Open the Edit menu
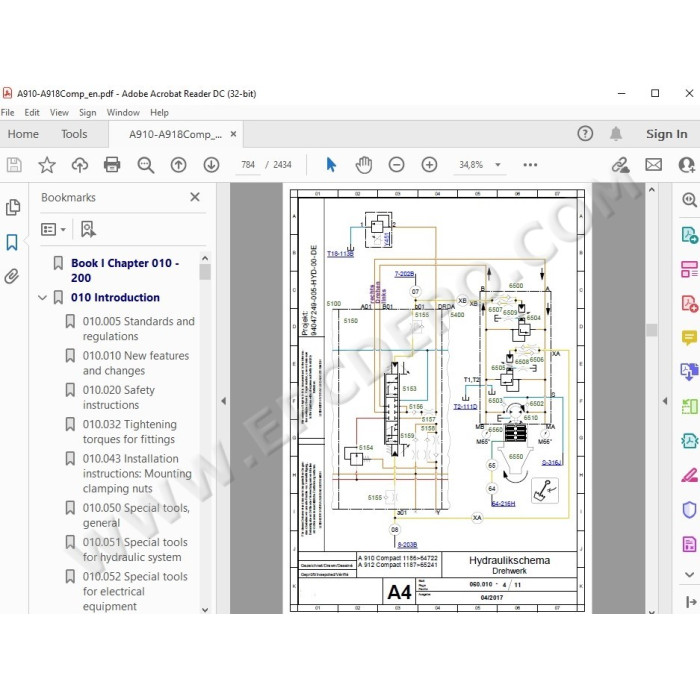This screenshot has height=700, width=700. [32, 112]
